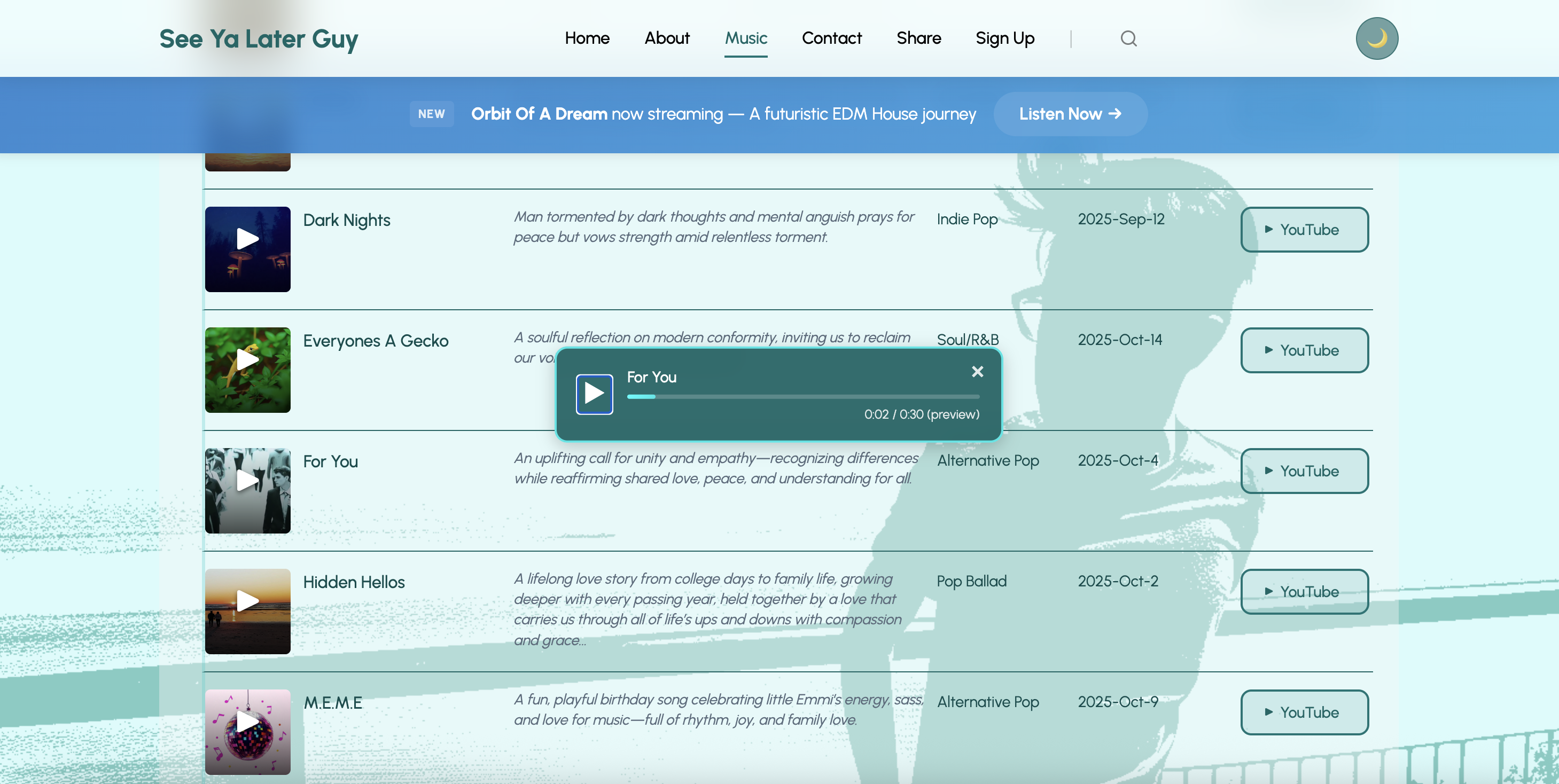Play the M.E.M.E disco ball thumbnail
1559x784 pixels.
247,722
